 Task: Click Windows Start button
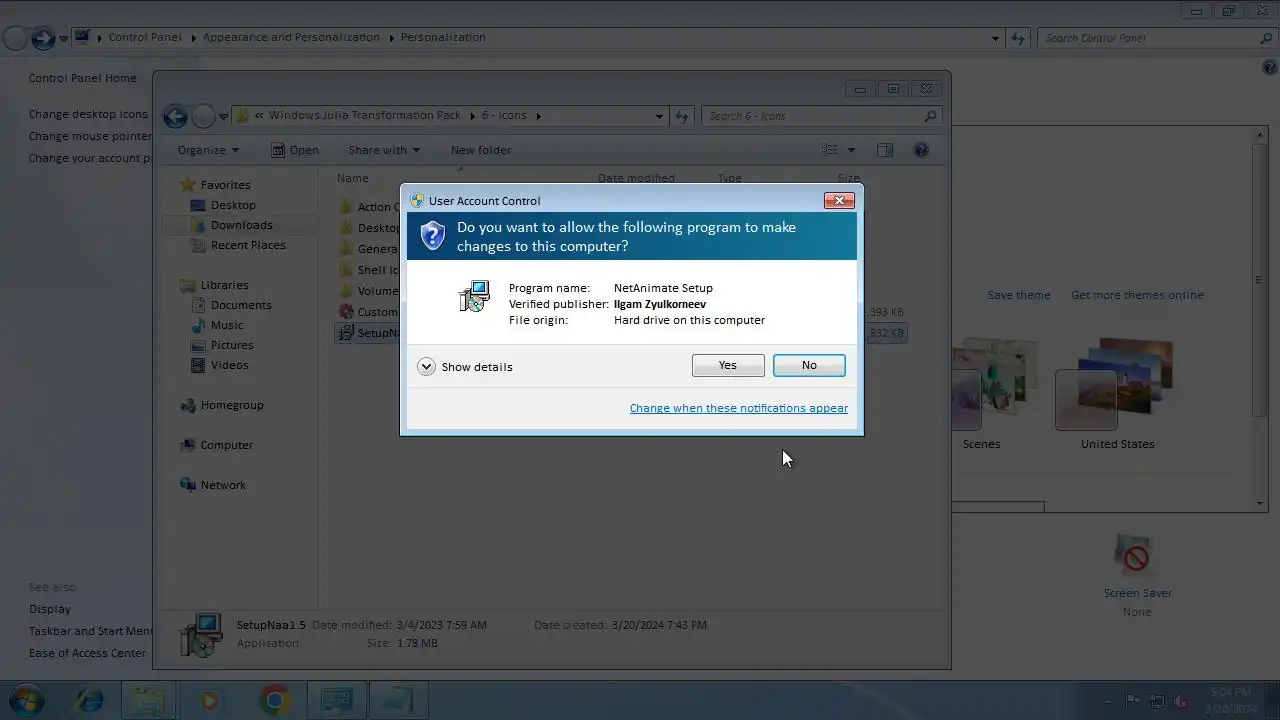pos(25,699)
